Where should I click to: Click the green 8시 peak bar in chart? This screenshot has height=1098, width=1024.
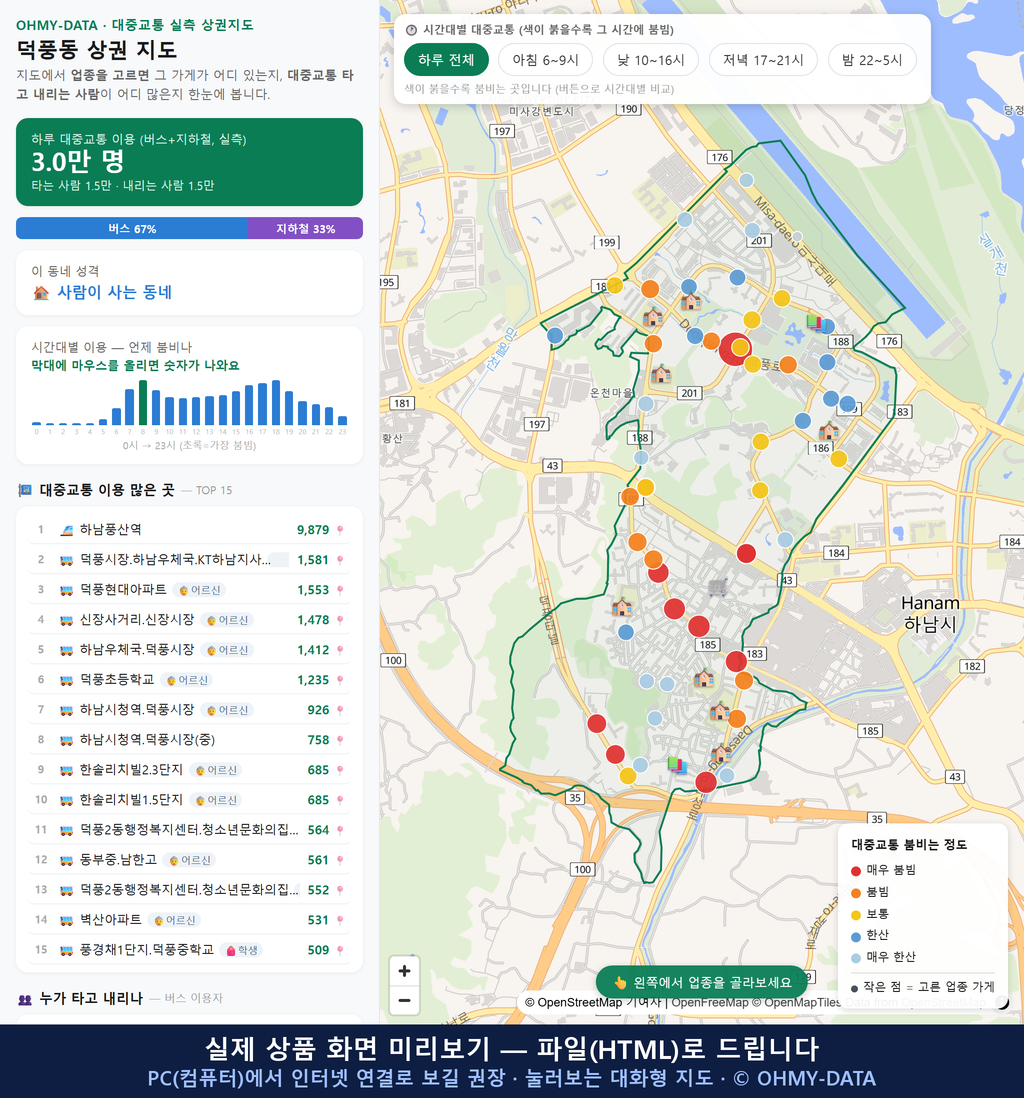[x=143, y=403]
